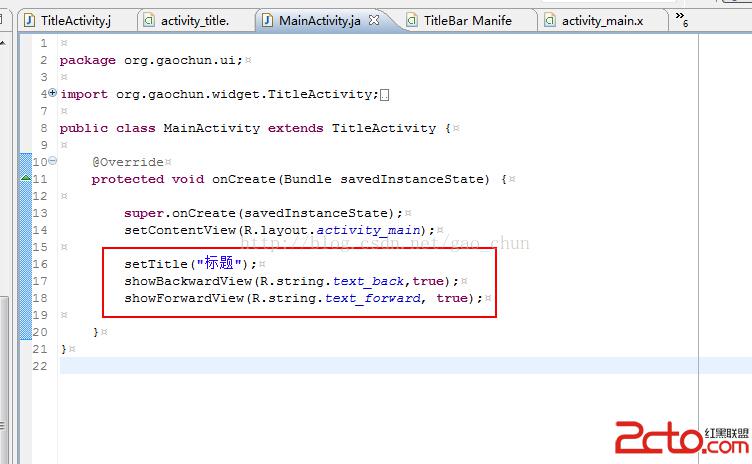Expand folded imports at line 4

coord(52,93)
